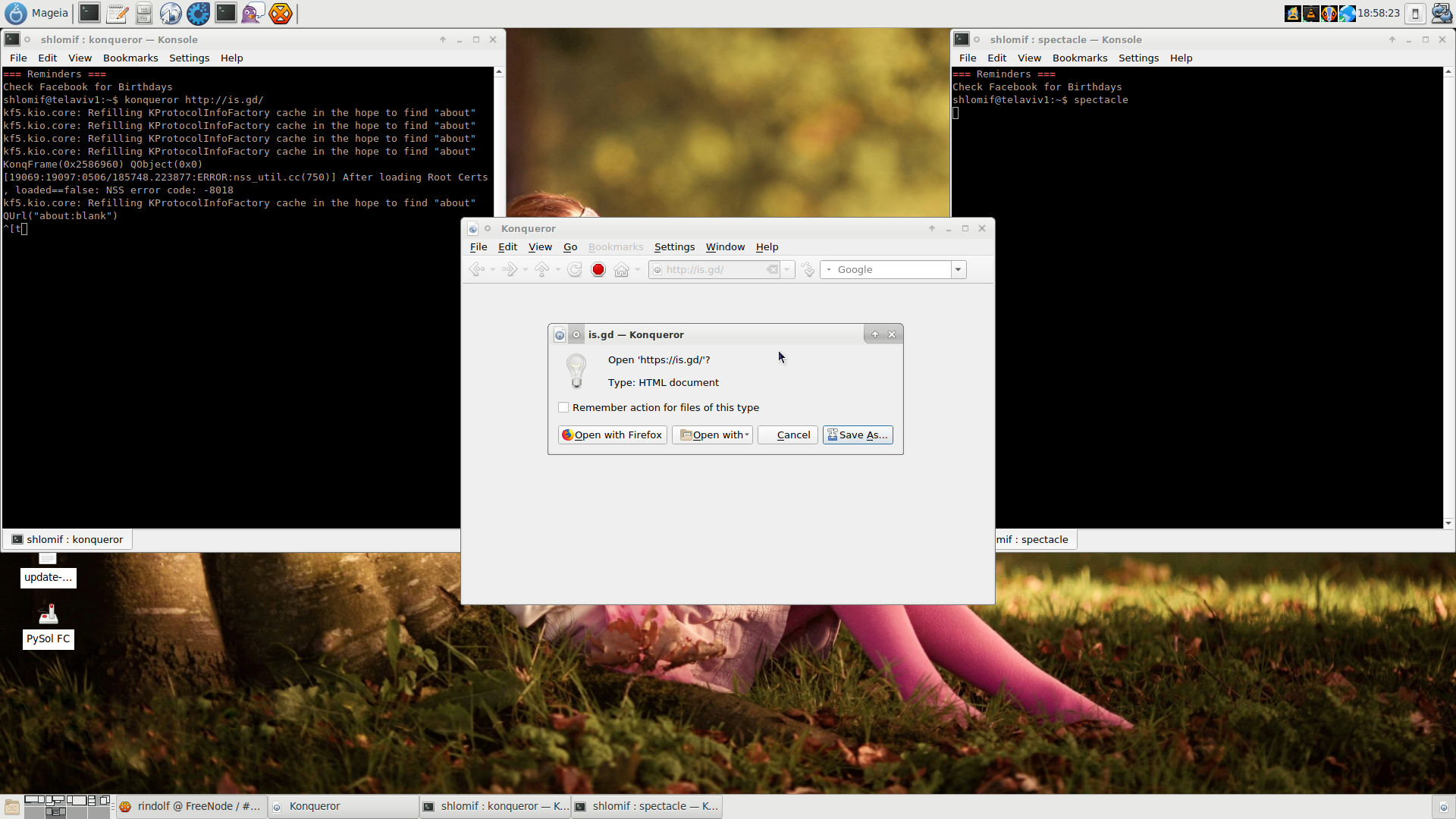Open Settings menu in right spectacle Konsole

1138,58
